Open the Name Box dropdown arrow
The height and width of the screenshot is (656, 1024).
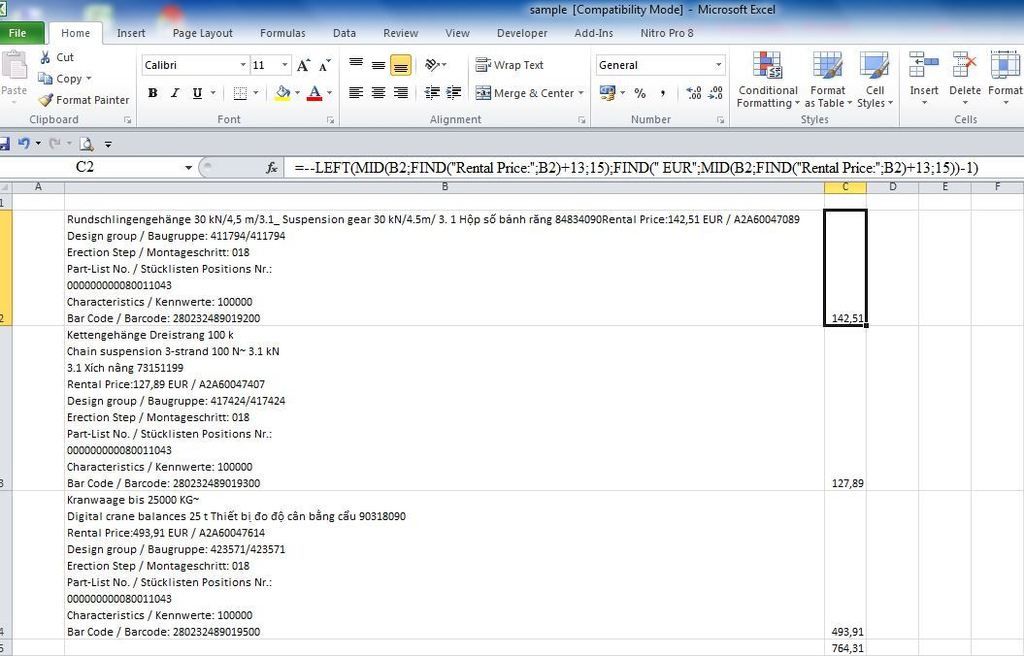(188, 168)
